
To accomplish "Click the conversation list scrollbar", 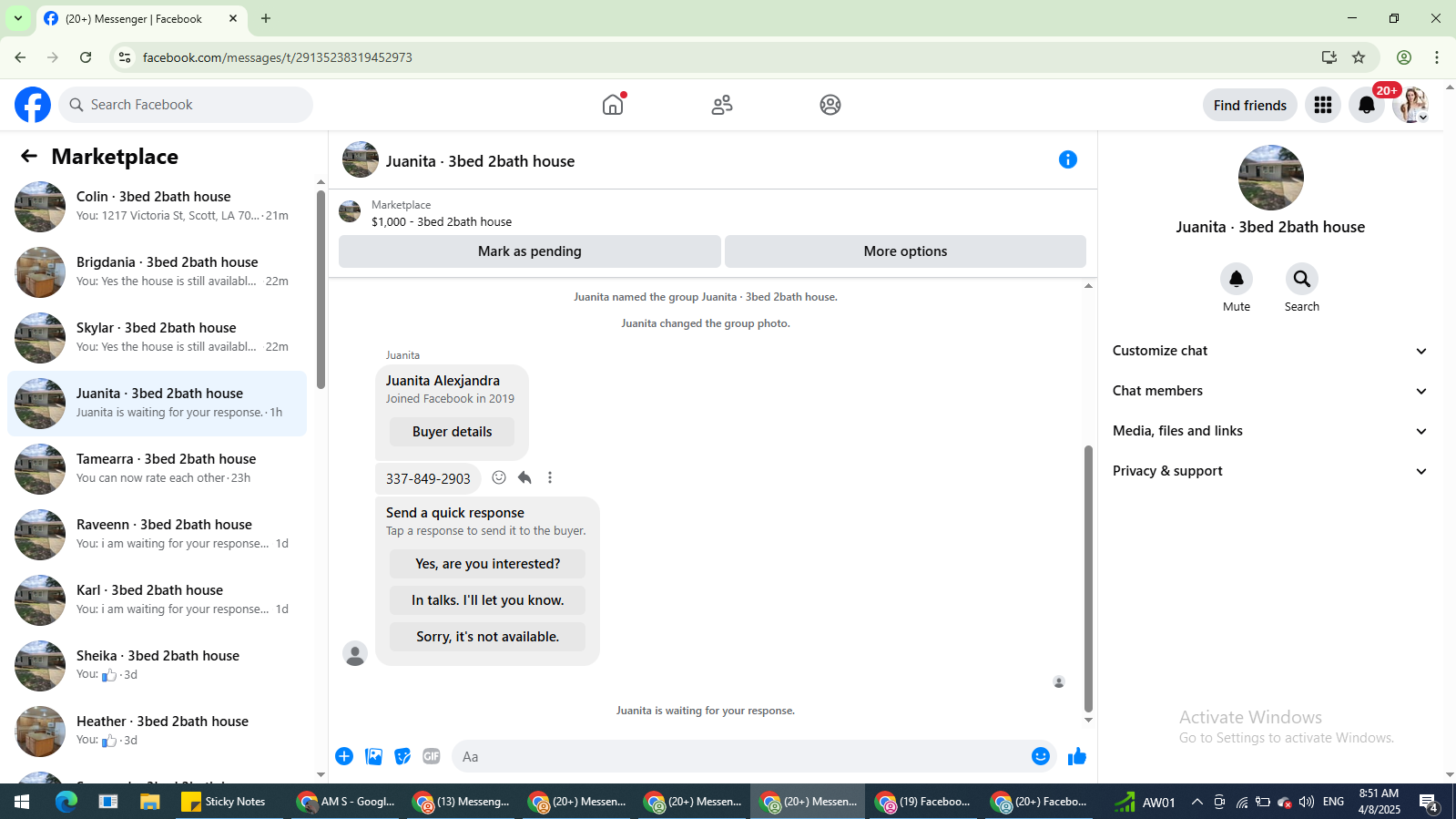I will [x=321, y=290].
